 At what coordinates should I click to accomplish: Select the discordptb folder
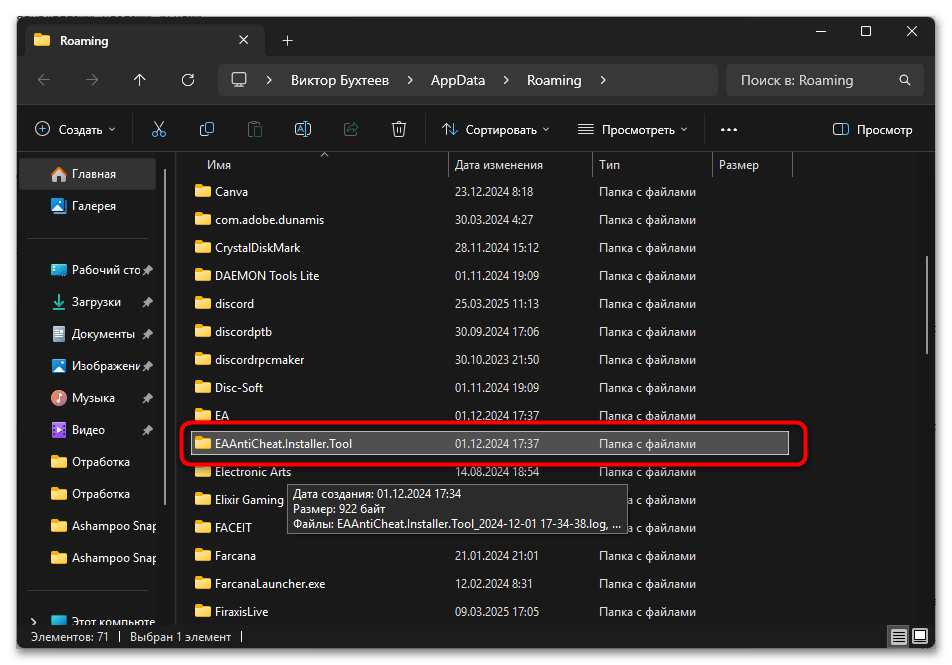(x=489, y=332)
